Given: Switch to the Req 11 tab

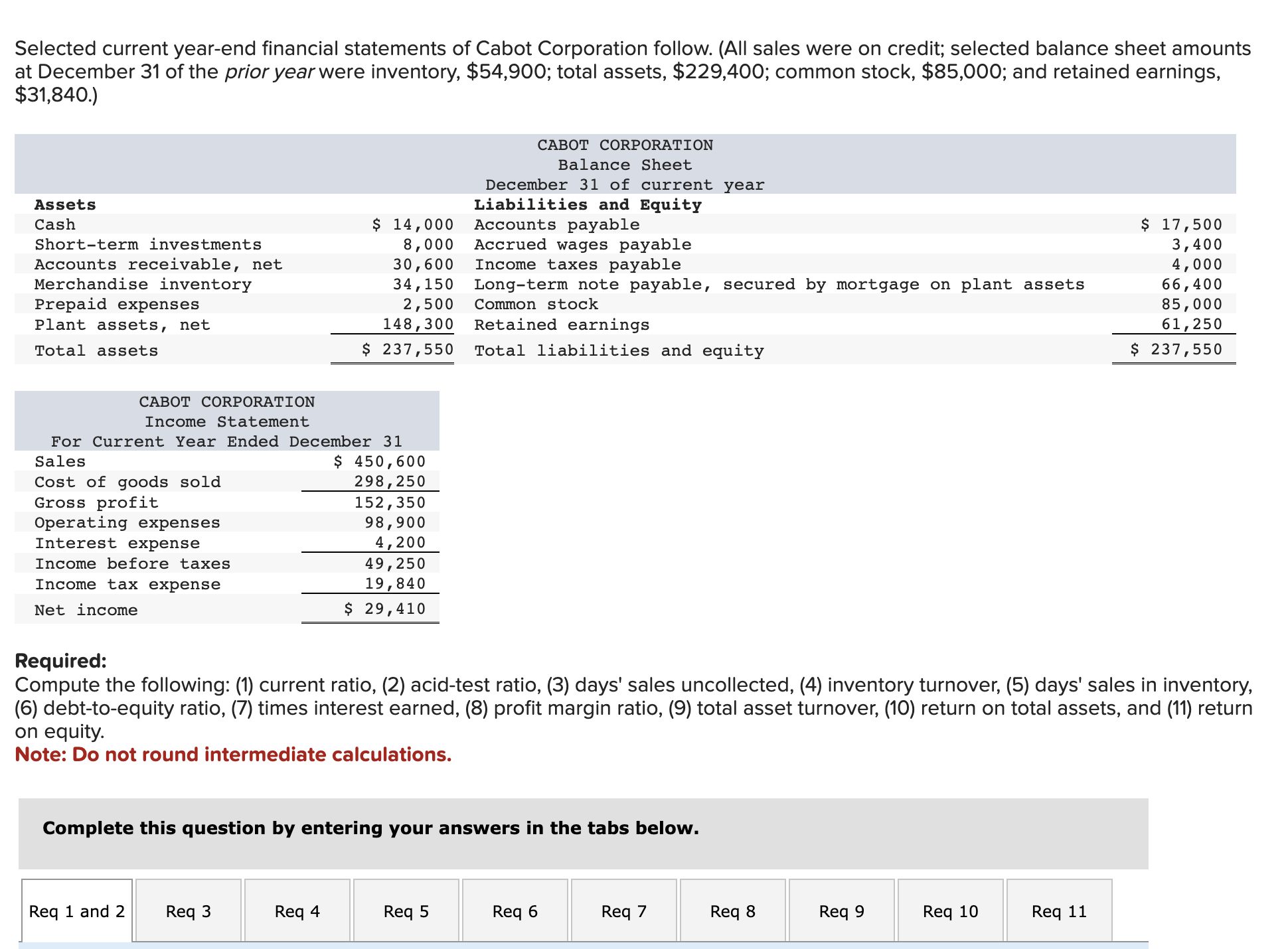Looking at the screenshot, I should [1060, 911].
